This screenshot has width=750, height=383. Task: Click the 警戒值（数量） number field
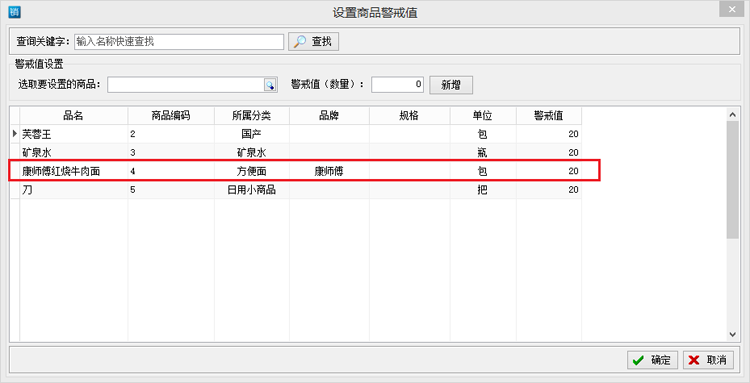[397, 85]
